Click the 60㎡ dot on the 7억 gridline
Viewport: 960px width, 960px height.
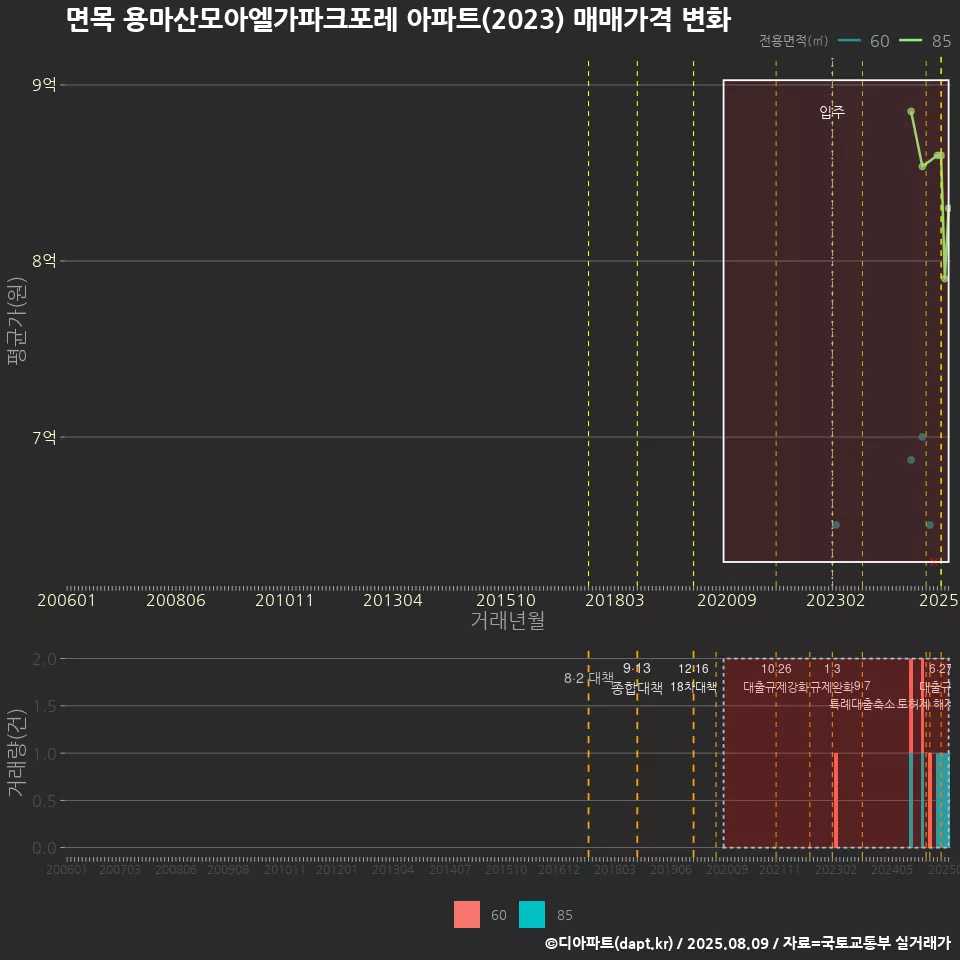922,437
